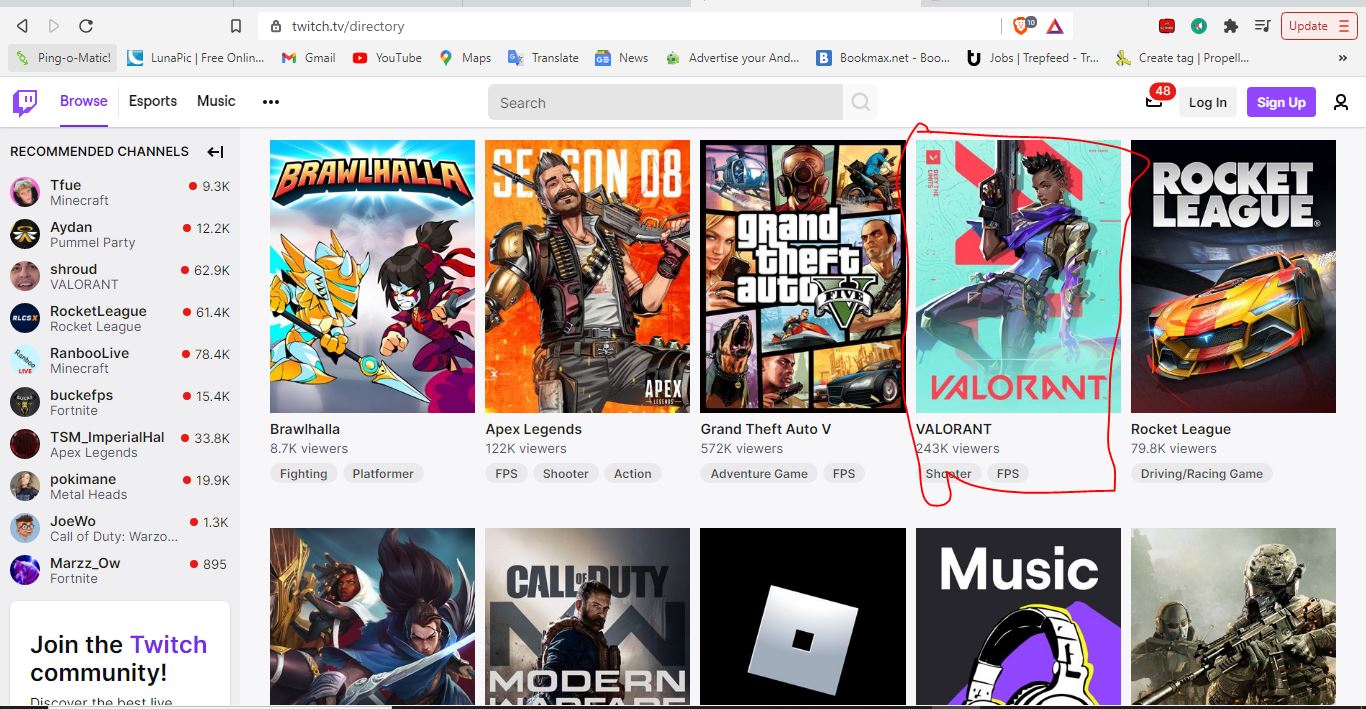Screen dimensions: 1366x709
Task: Open the media playlist control icon
Action: pyautogui.click(x=1263, y=26)
